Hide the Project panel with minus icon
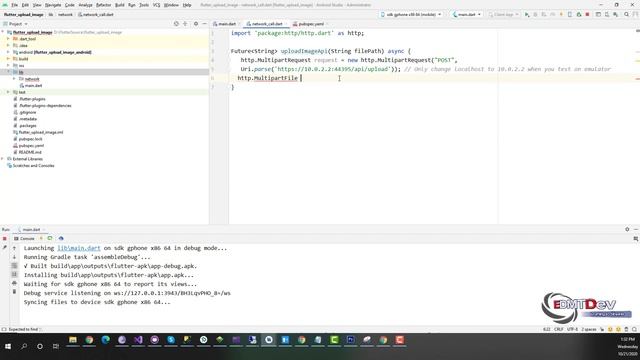This screenshot has width=640, height=360. (x=204, y=24)
